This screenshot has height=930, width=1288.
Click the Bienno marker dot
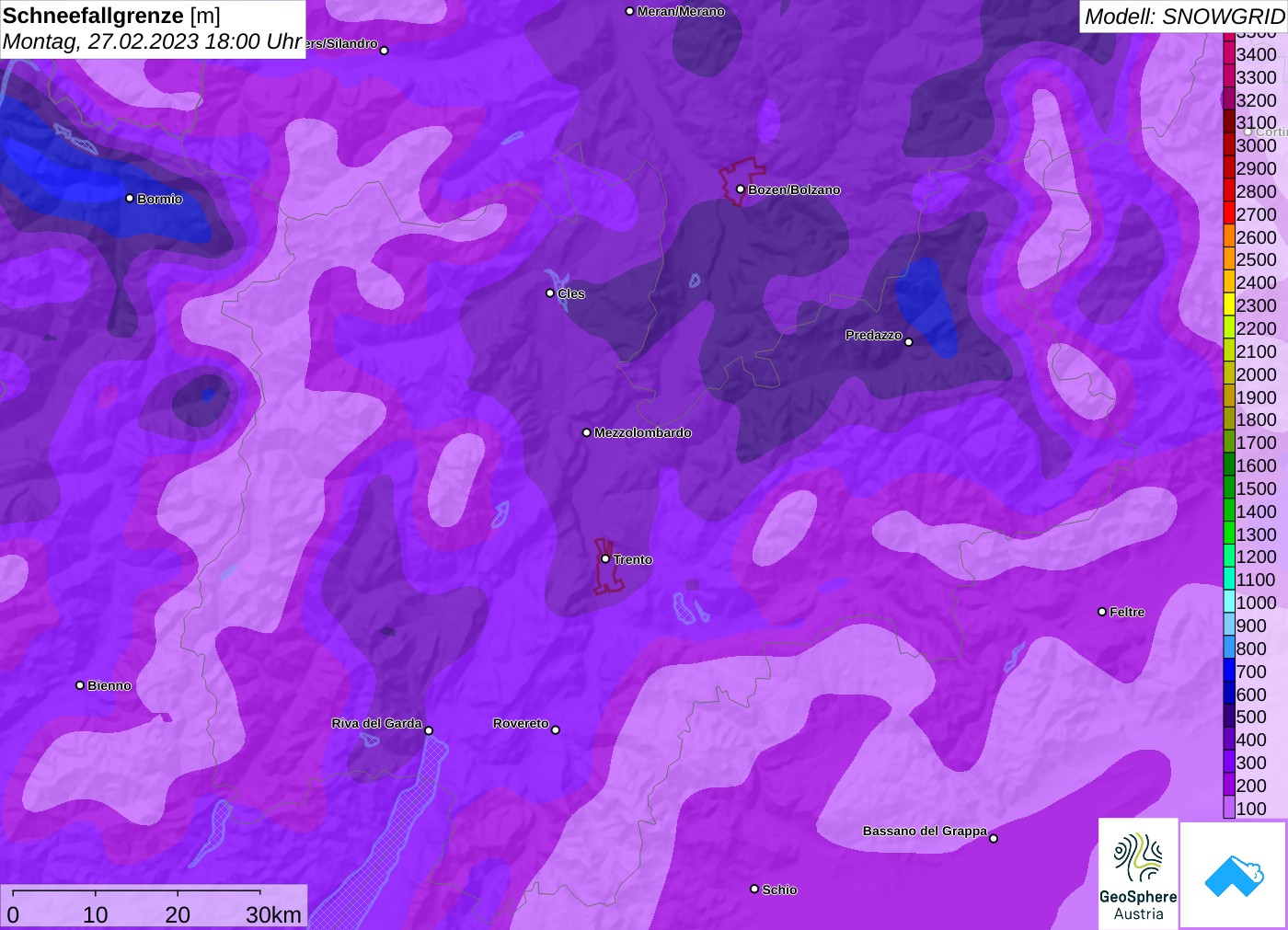click(80, 685)
